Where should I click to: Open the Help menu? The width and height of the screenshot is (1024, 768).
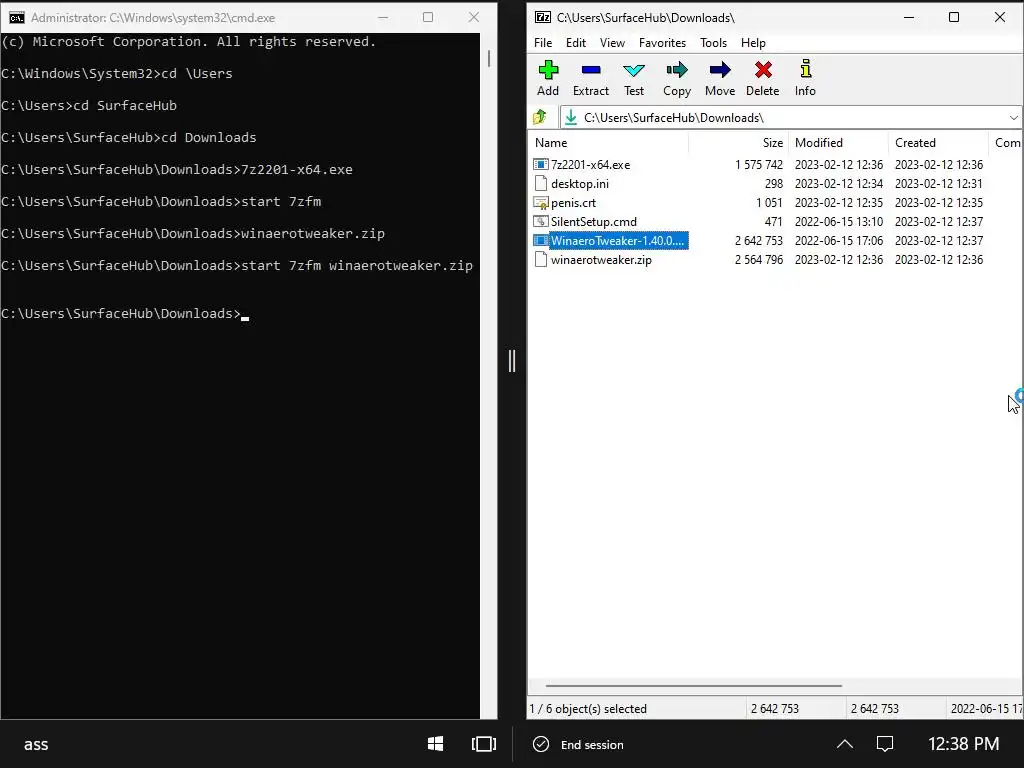pyautogui.click(x=753, y=42)
